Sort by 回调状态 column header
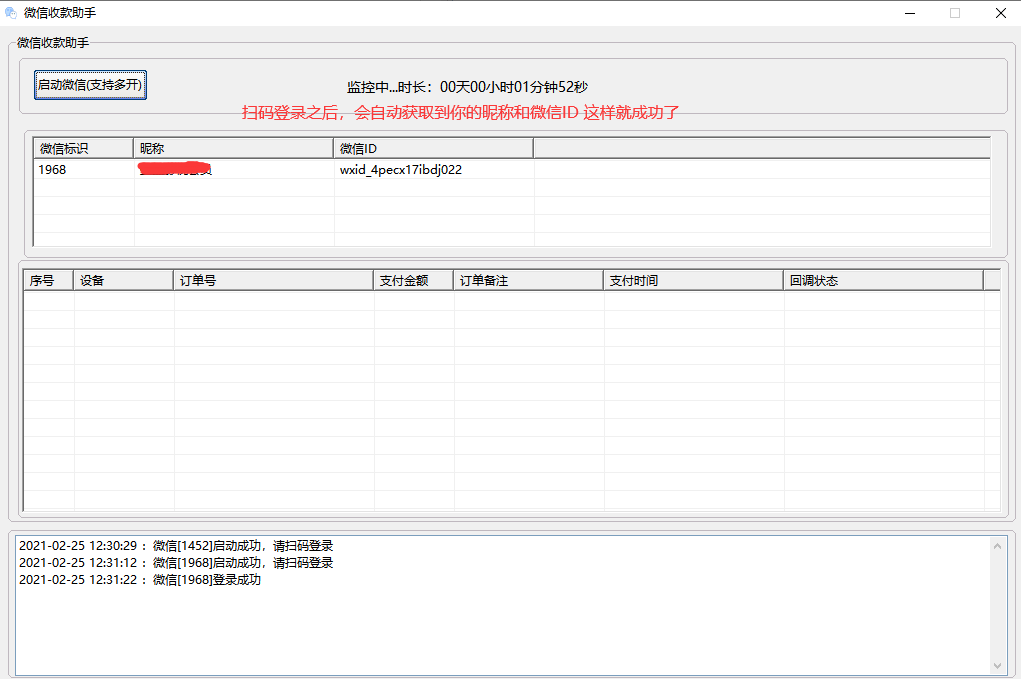 [x=883, y=281]
